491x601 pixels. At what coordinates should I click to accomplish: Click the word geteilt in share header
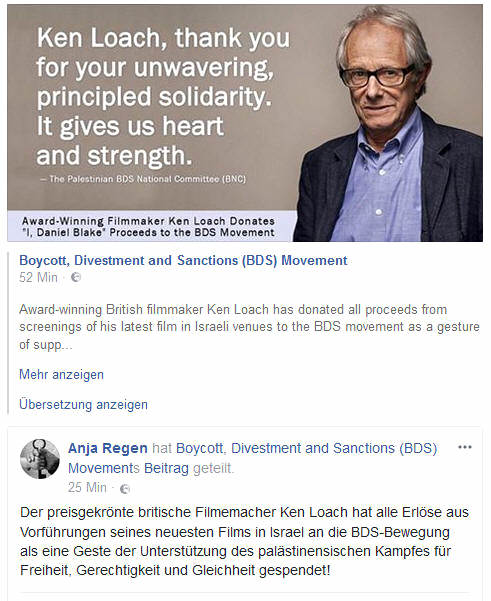pyautogui.click(x=213, y=468)
